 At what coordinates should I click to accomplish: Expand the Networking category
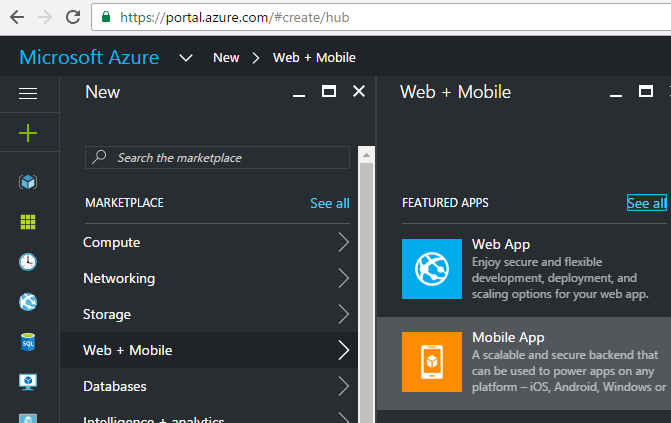tap(208, 278)
